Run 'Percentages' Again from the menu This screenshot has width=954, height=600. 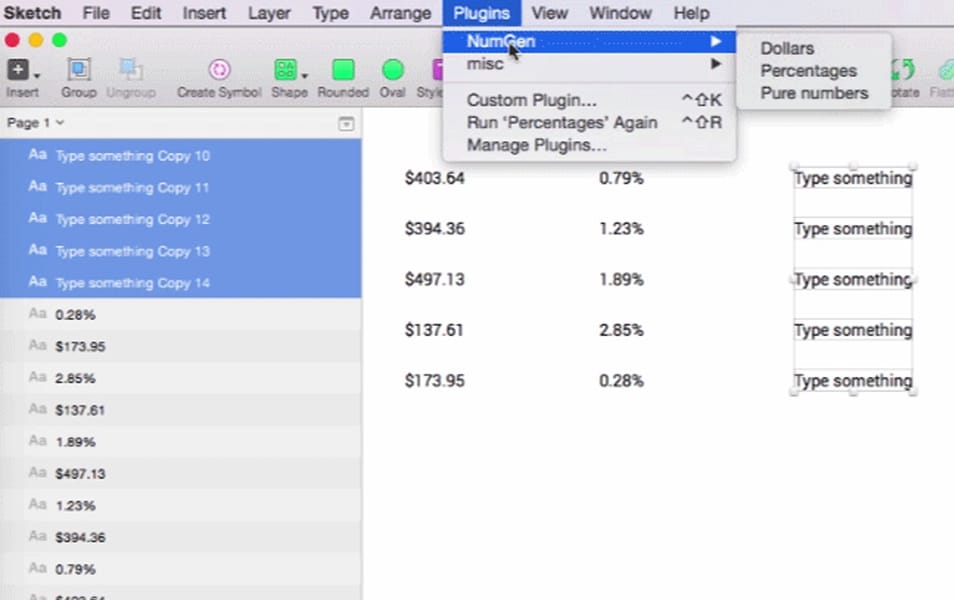(562, 122)
